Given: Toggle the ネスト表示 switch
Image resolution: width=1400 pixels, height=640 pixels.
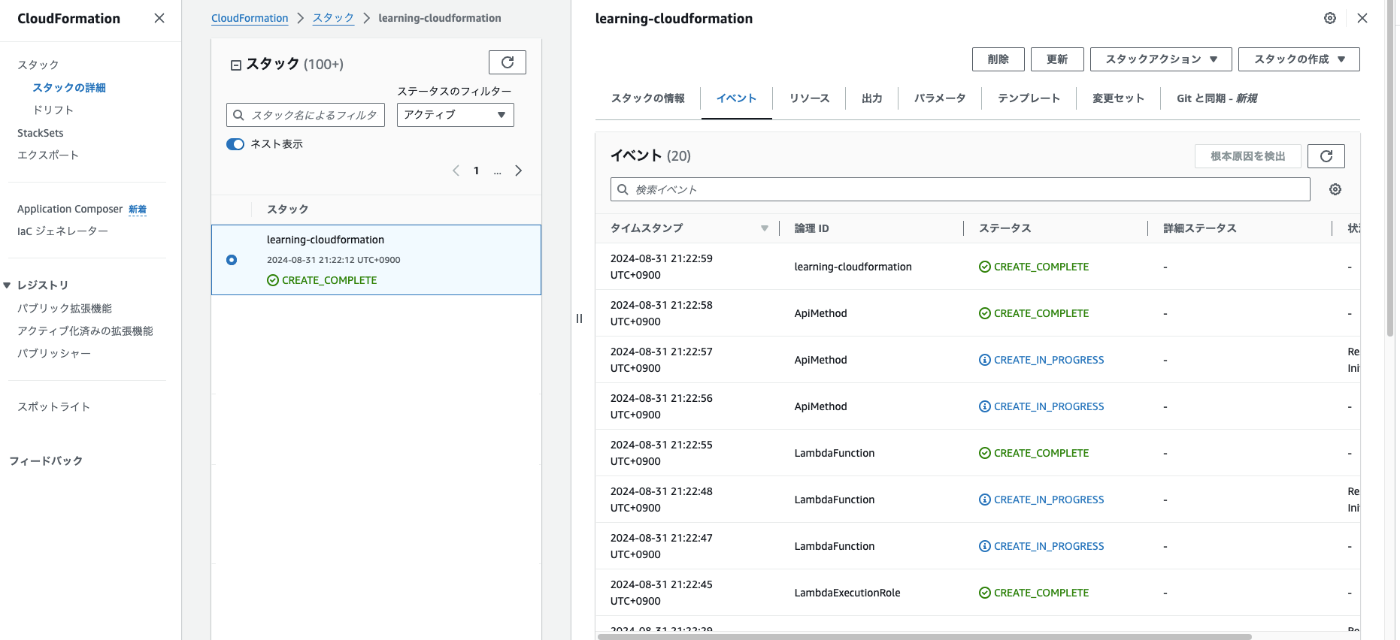Looking at the screenshot, I should pyautogui.click(x=235, y=144).
